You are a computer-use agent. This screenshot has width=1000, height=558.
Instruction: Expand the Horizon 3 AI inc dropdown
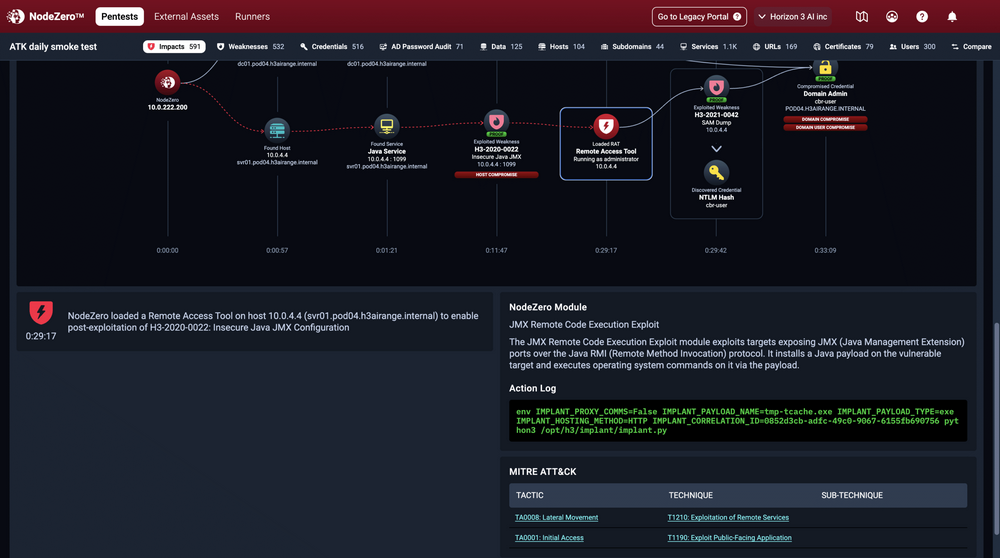point(799,17)
